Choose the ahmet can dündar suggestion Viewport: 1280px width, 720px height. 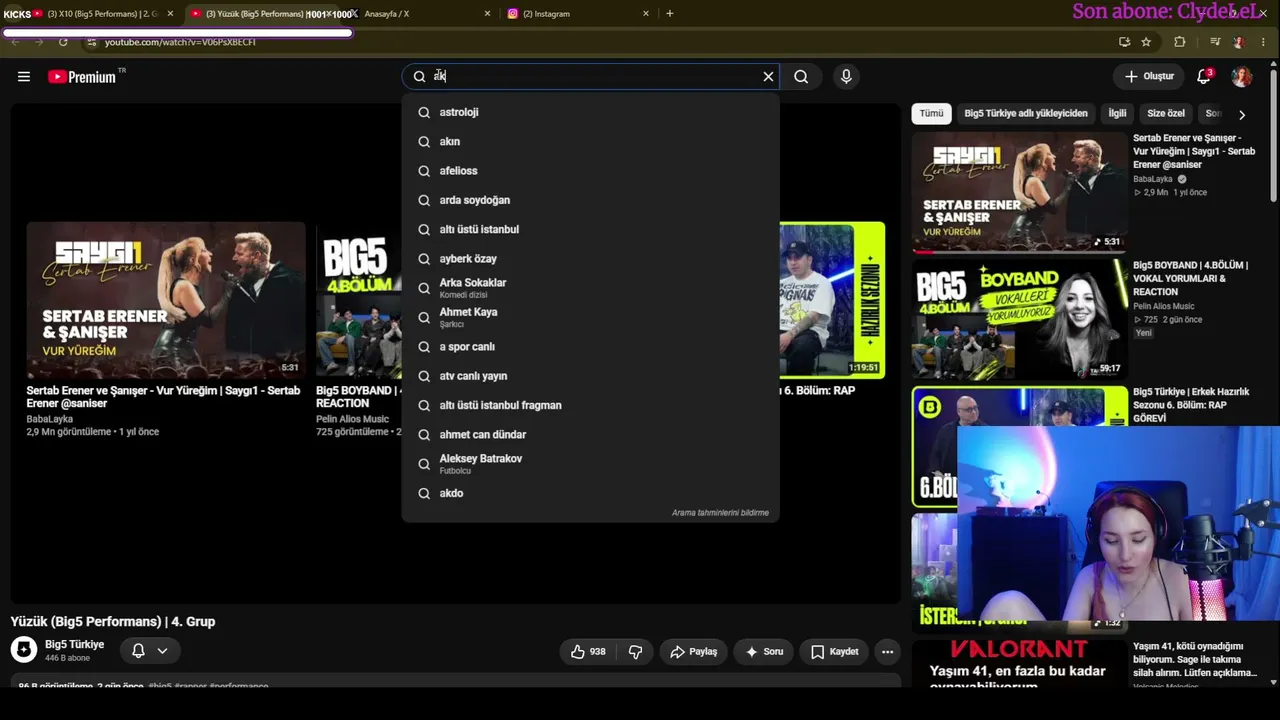[590, 435]
